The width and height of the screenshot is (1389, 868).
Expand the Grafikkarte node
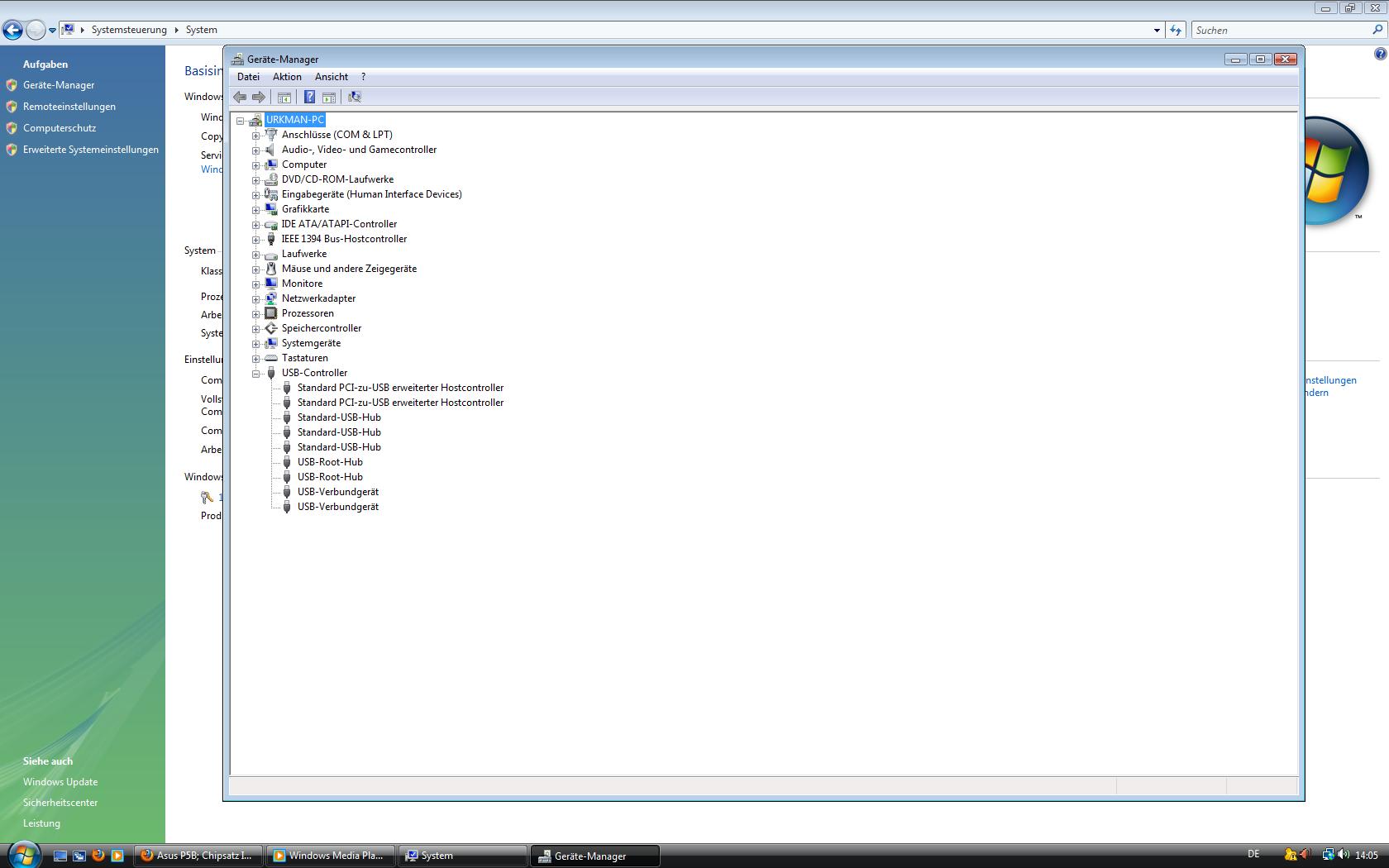click(256, 210)
